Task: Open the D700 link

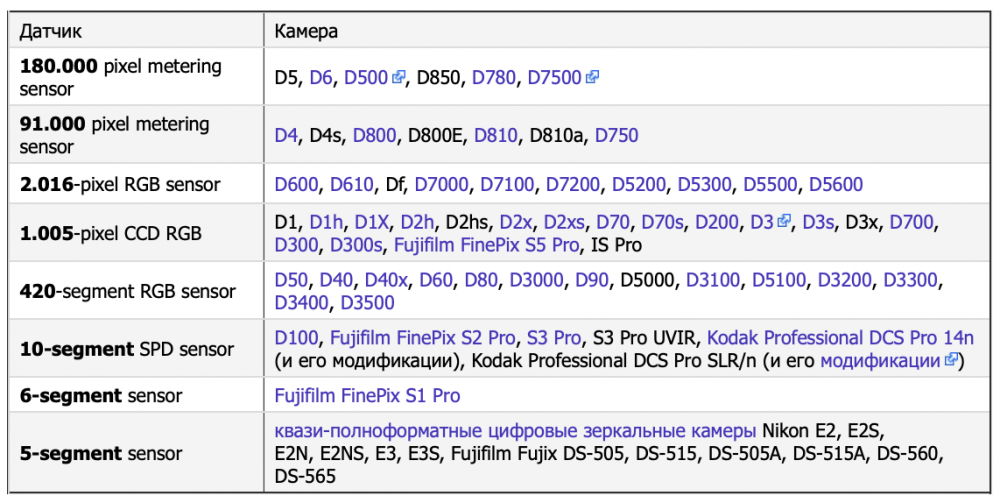Action: tap(911, 222)
